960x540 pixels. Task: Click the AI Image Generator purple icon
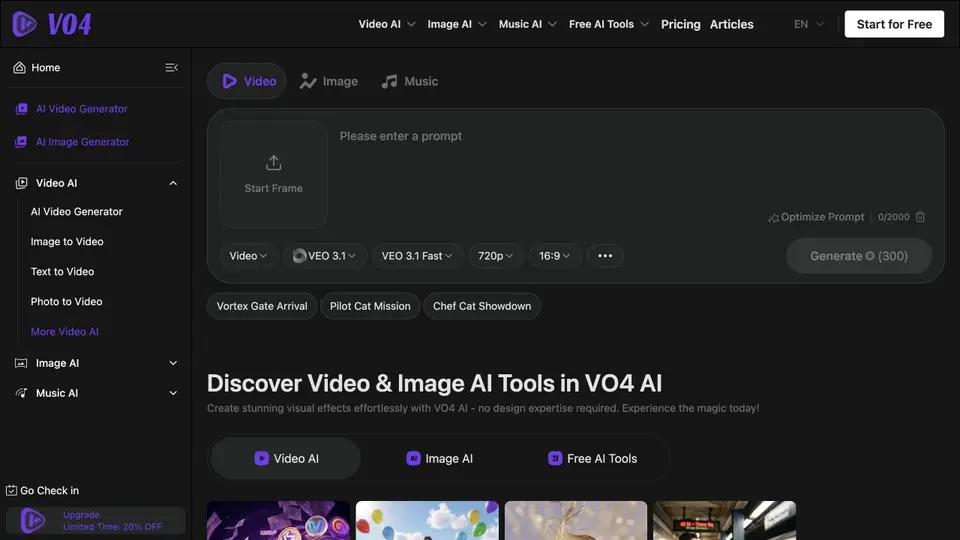[x=21, y=141]
